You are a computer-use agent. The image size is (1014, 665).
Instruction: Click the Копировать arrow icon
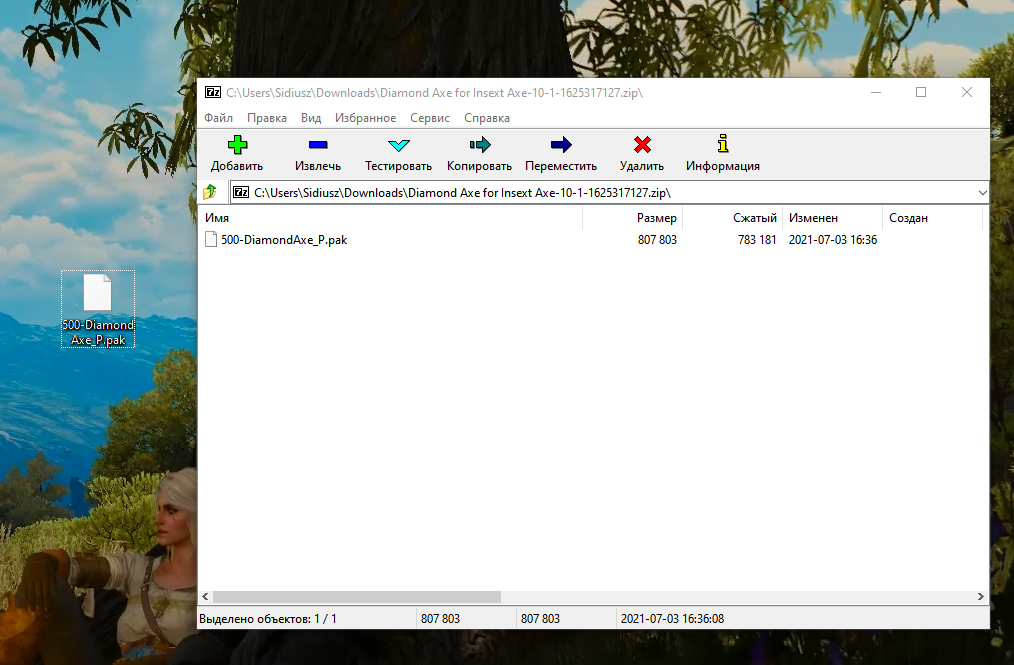pos(479,145)
